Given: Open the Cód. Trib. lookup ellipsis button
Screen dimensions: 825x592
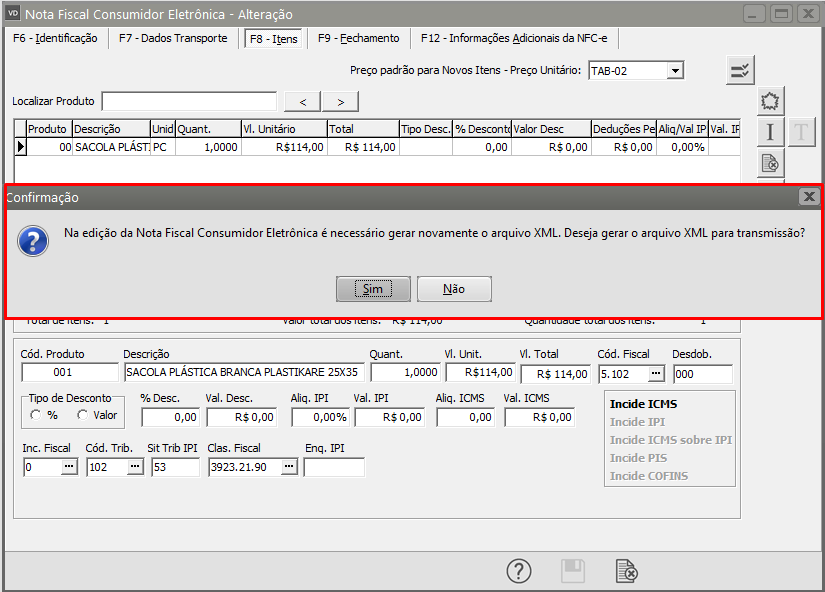Looking at the screenshot, I should [x=134, y=467].
